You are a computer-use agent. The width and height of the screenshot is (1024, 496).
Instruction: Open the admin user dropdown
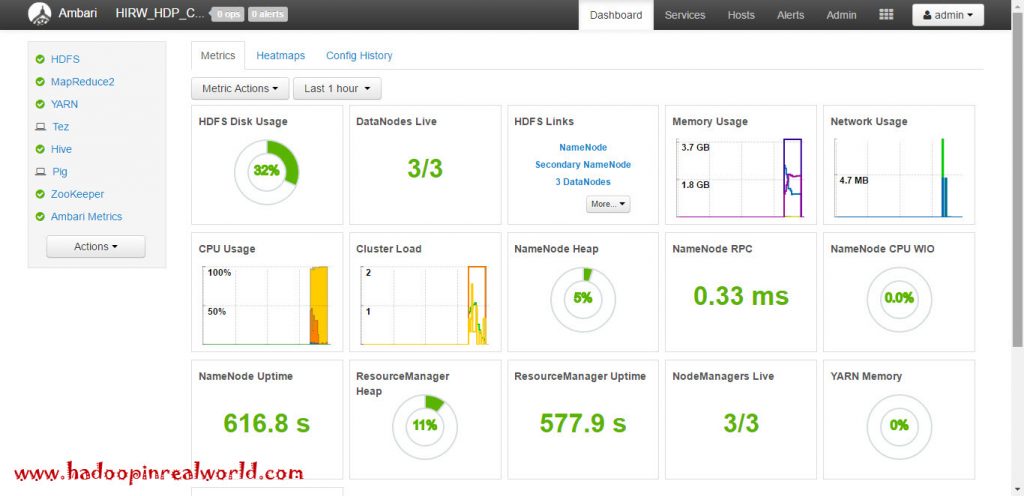pyautogui.click(x=947, y=15)
